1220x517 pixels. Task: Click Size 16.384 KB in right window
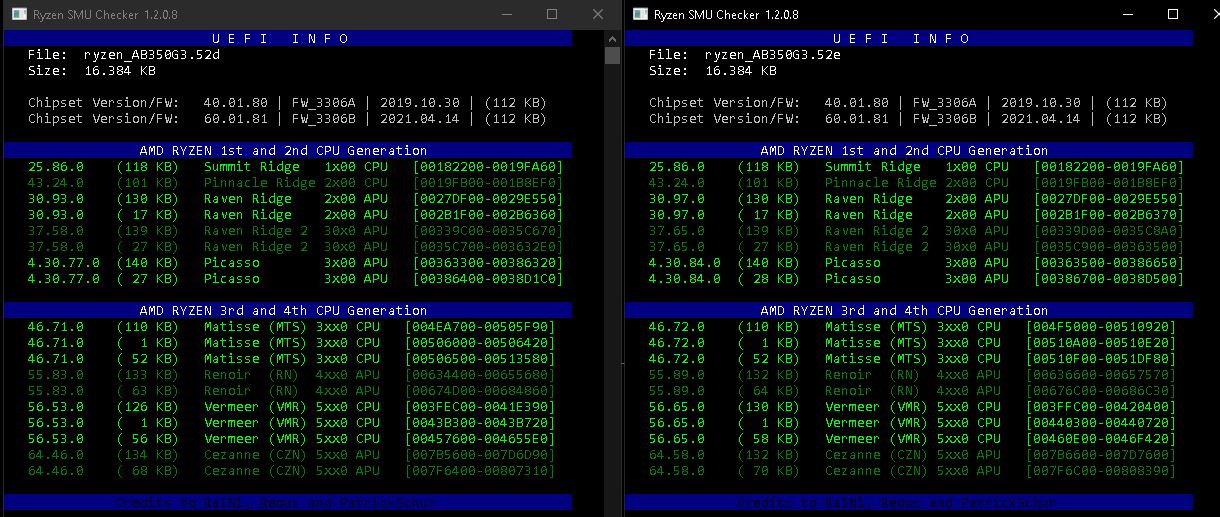pyautogui.click(x=713, y=71)
